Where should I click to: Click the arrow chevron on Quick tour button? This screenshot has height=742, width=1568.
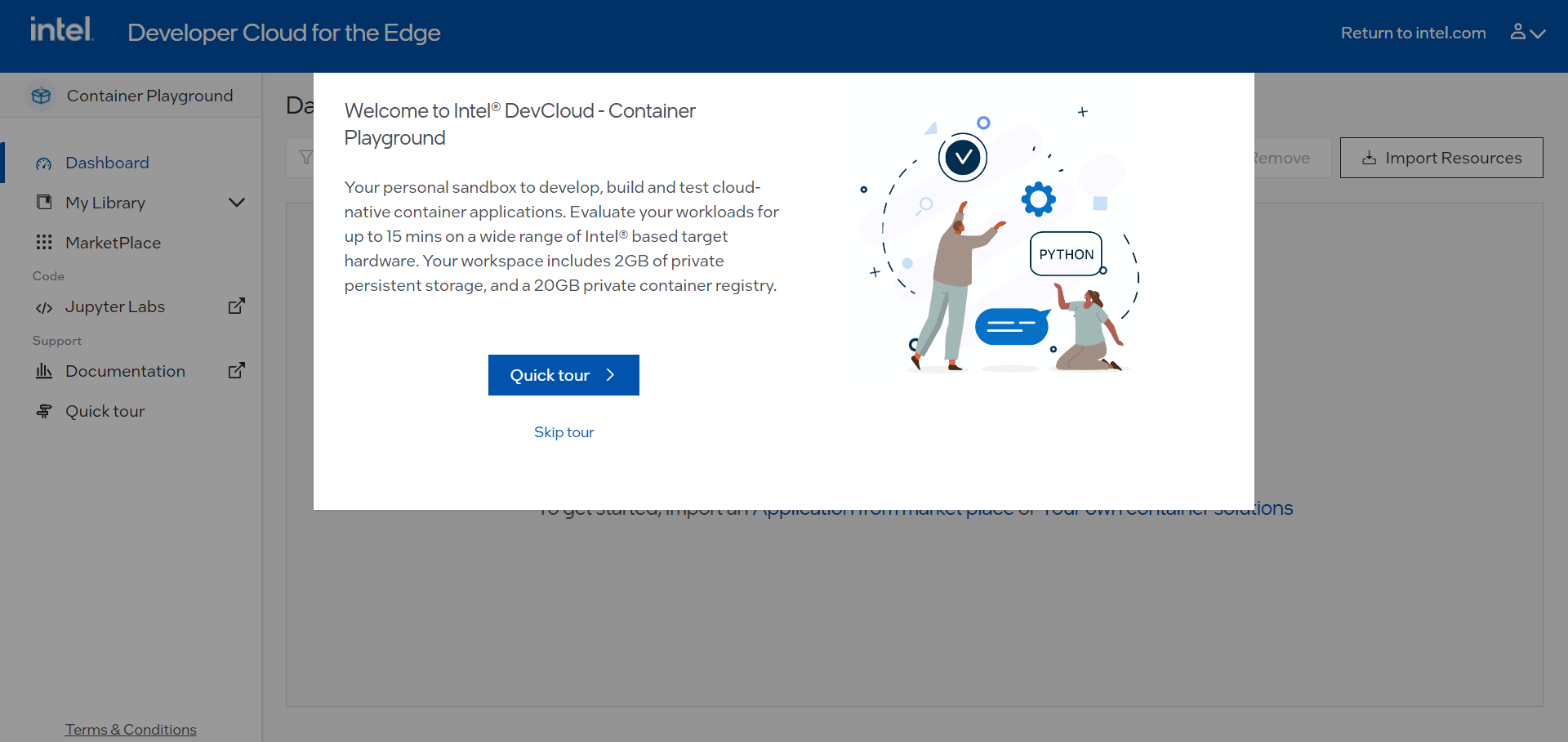610,375
